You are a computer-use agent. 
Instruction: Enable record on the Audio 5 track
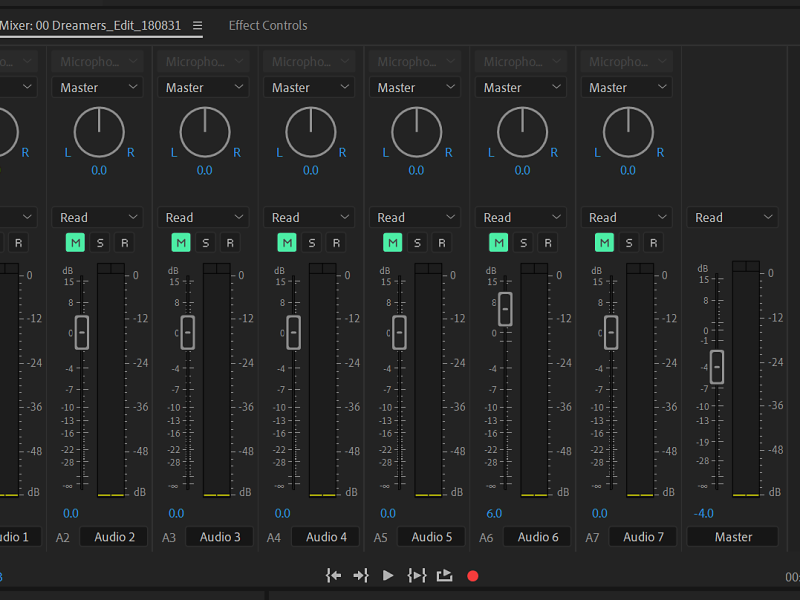[x=442, y=242]
